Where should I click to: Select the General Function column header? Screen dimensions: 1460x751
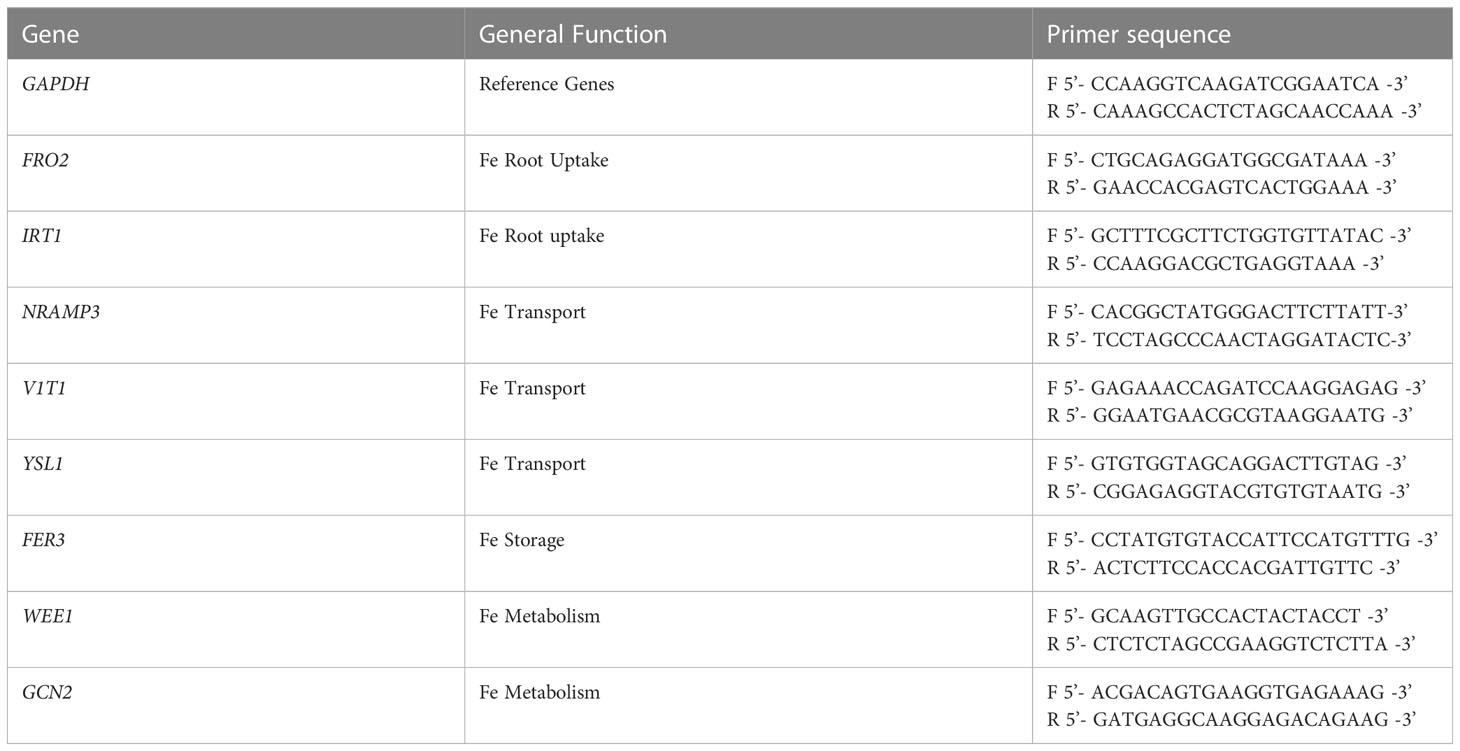point(573,34)
